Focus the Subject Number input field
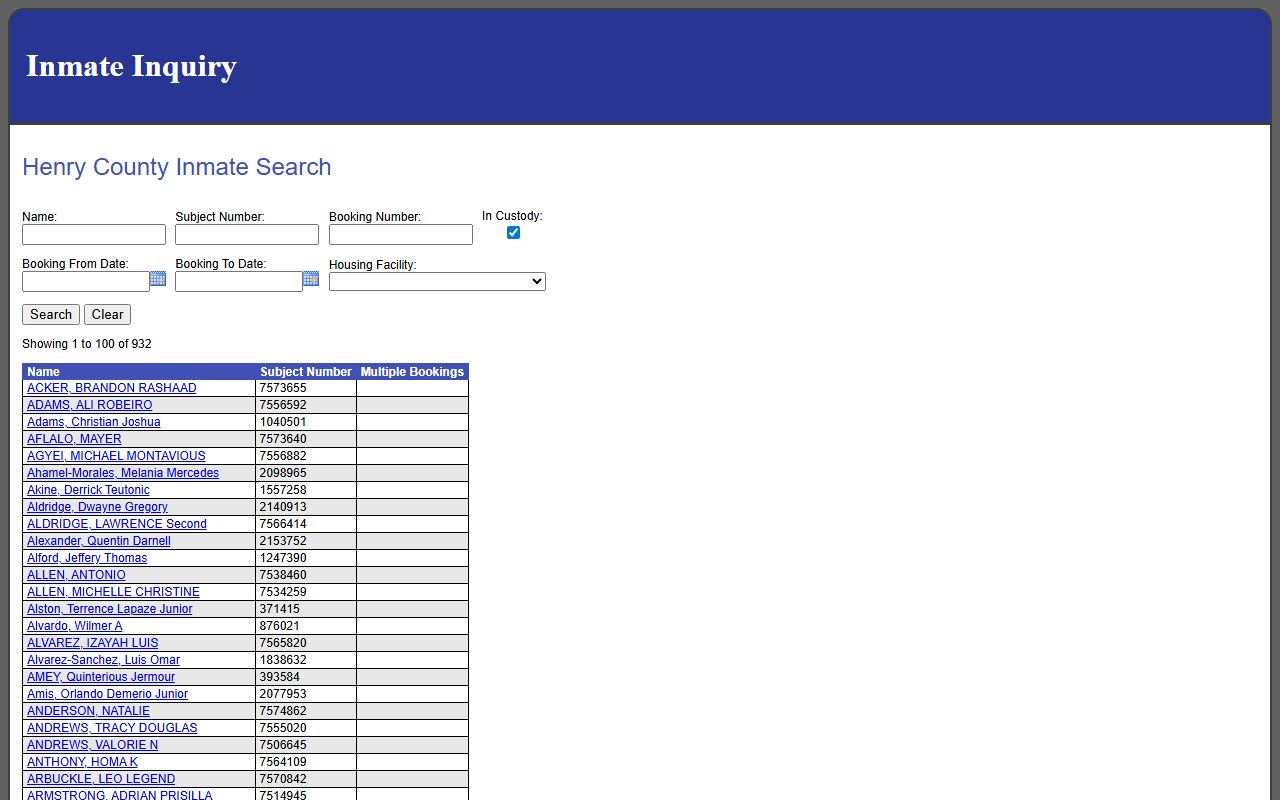 [247, 234]
